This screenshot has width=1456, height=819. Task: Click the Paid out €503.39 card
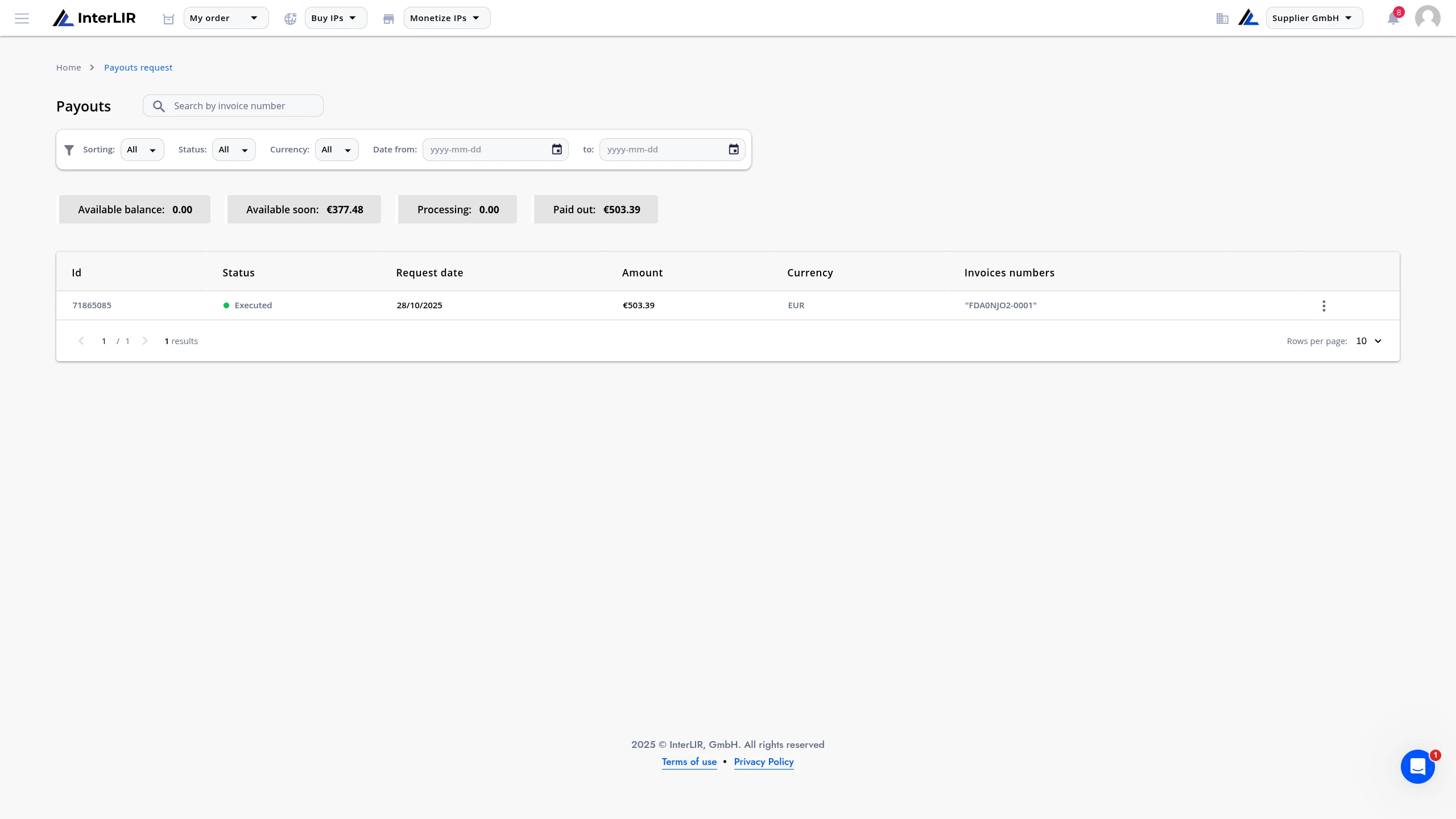coord(596,209)
